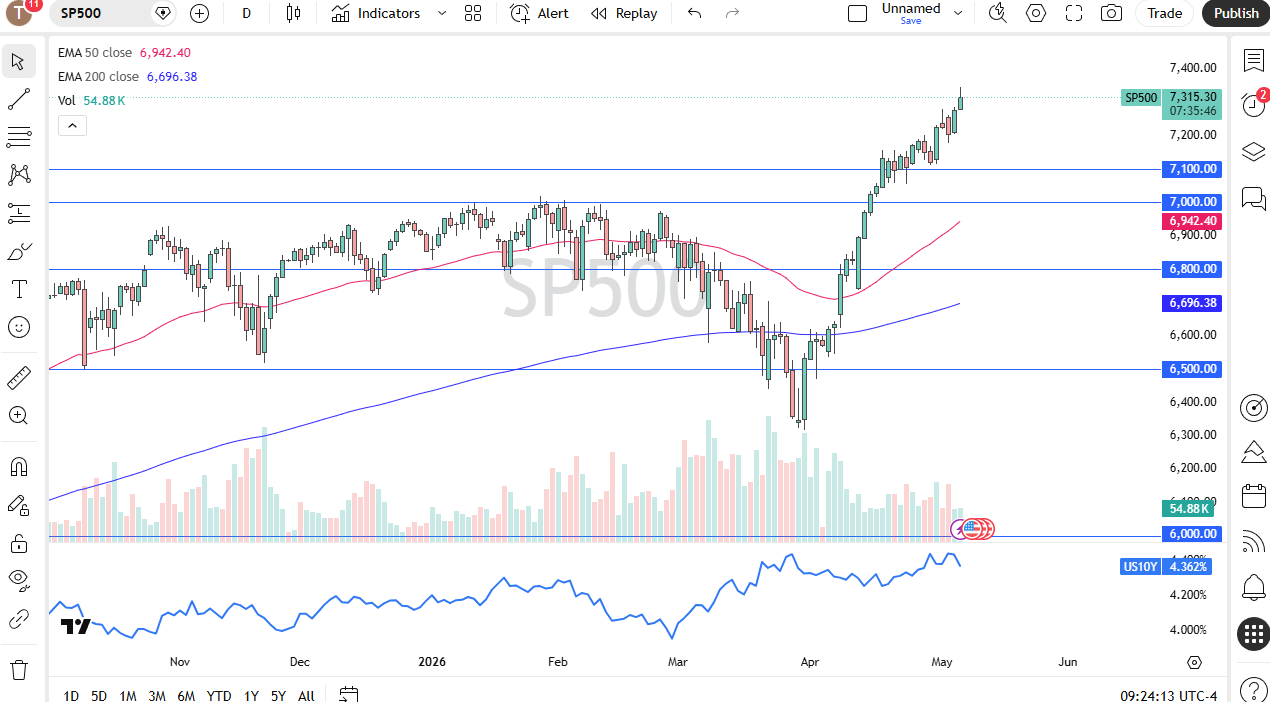Open the emoji icons tool

(18, 327)
